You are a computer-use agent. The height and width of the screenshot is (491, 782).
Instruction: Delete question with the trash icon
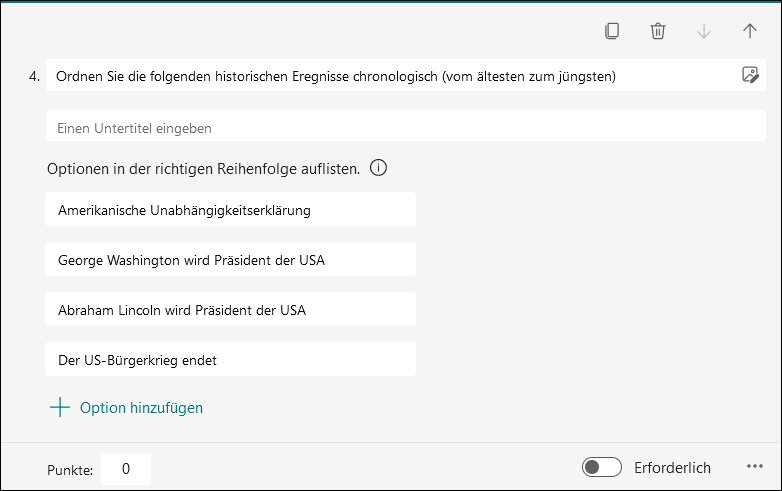(658, 31)
